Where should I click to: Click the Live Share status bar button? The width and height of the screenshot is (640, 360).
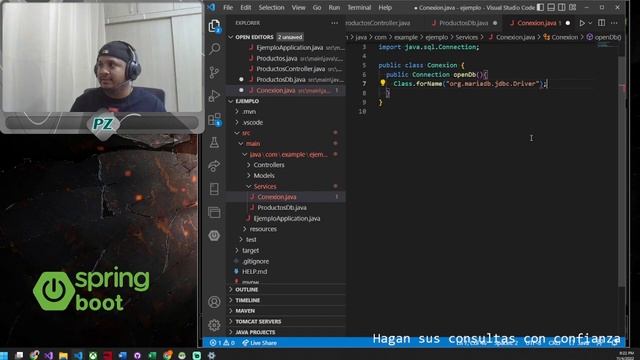click(x=260, y=343)
